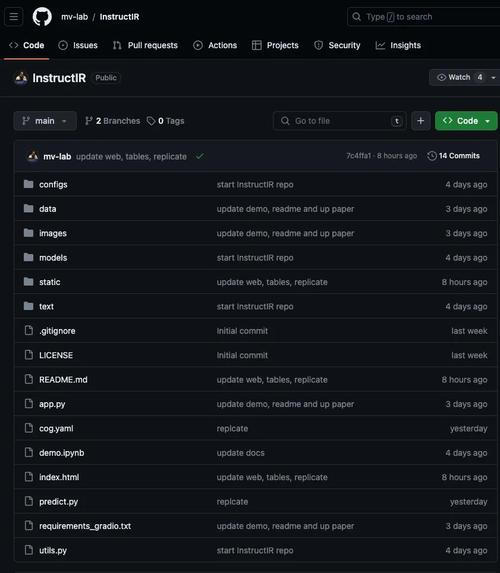Click folder icon of the data row
Screen dimensions: 500x573
(29, 209)
